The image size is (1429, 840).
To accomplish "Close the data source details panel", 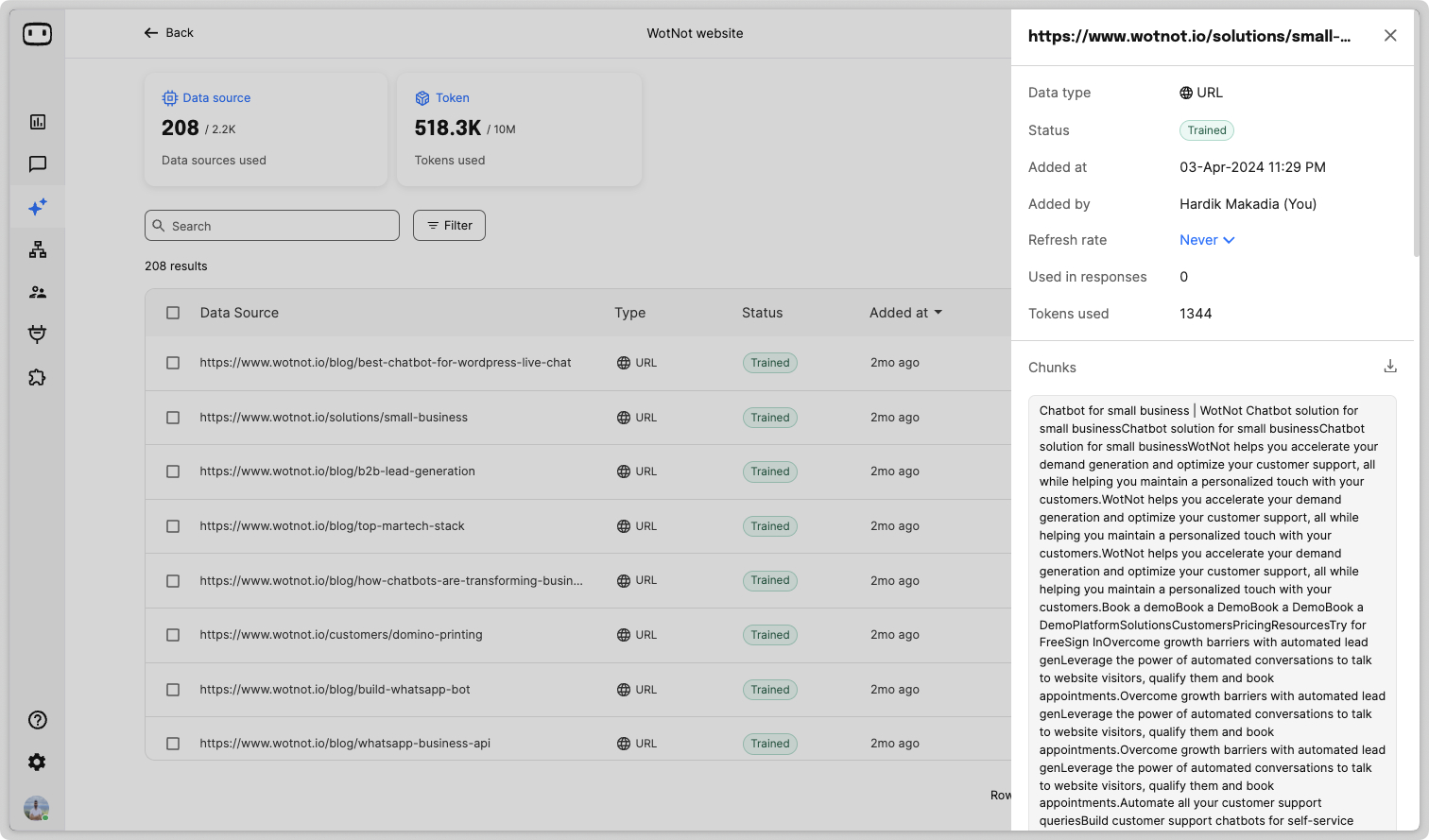I will (1389, 36).
